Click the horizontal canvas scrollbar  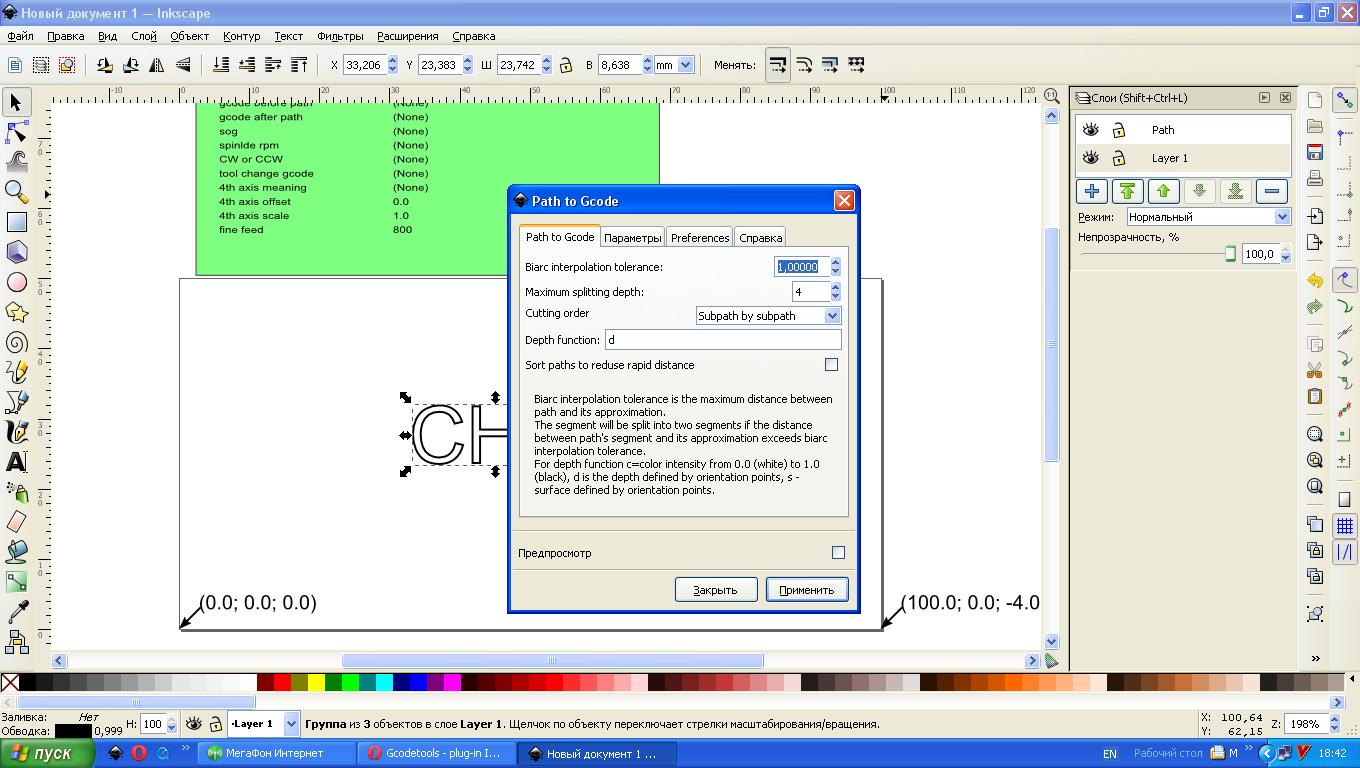(x=551, y=660)
